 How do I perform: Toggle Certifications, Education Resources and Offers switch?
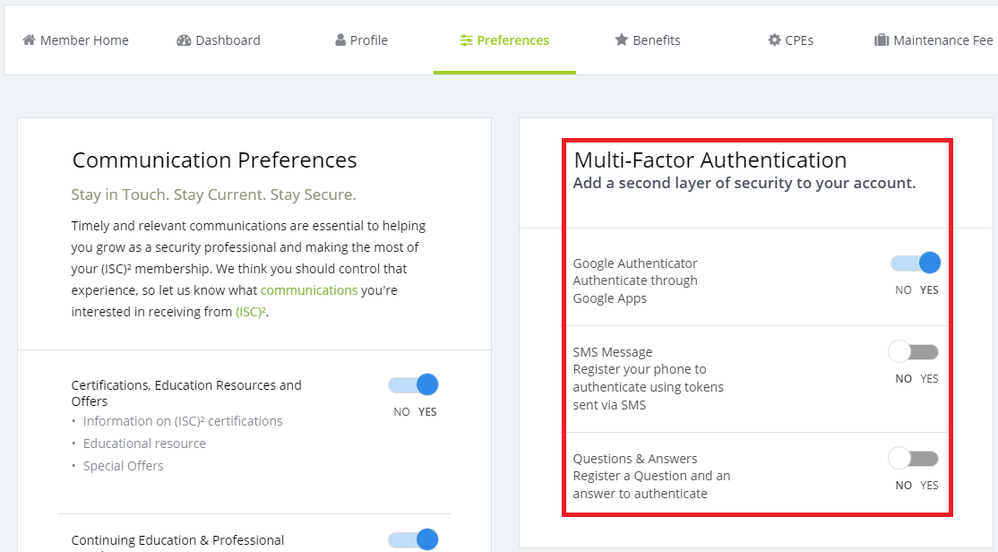tap(413, 385)
